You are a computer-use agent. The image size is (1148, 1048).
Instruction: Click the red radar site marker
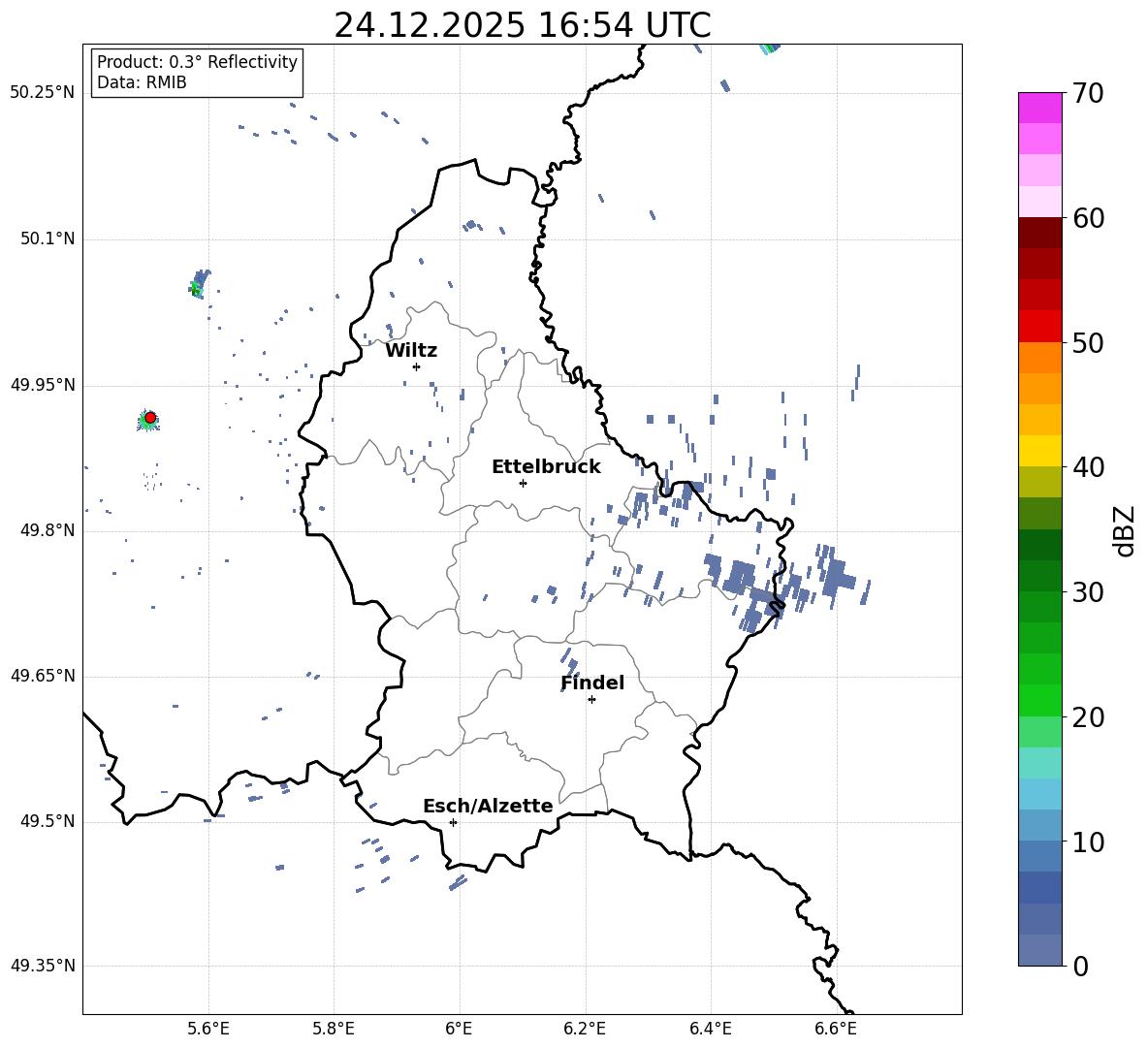point(150,417)
